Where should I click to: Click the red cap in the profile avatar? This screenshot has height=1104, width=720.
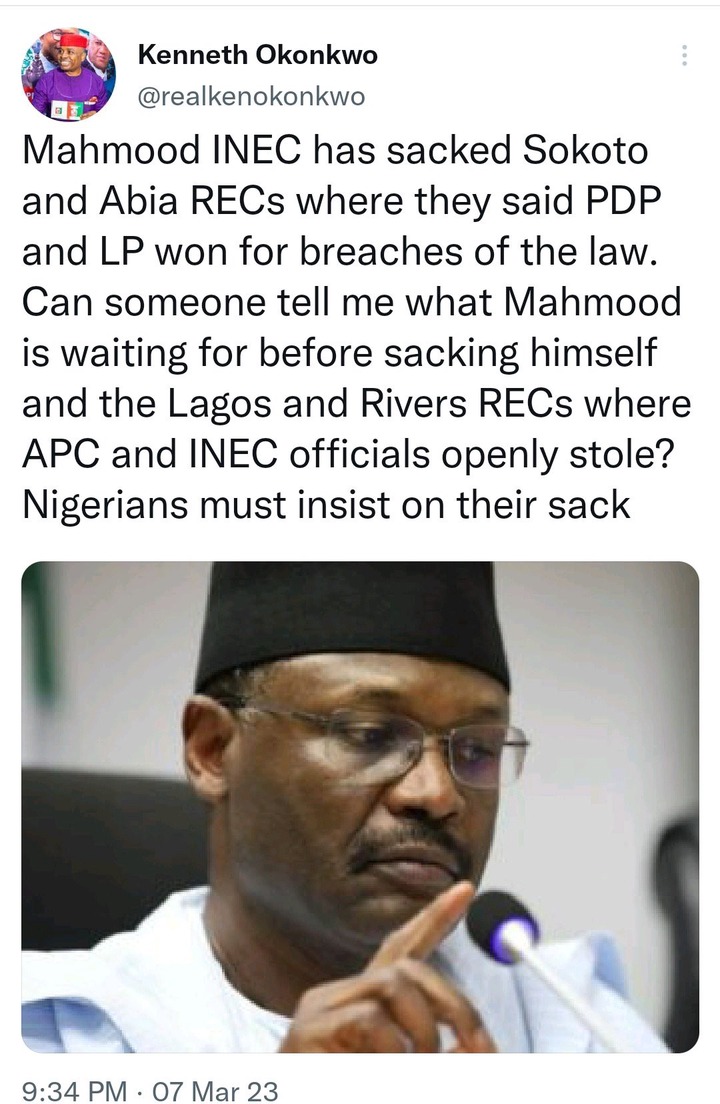(x=72, y=42)
